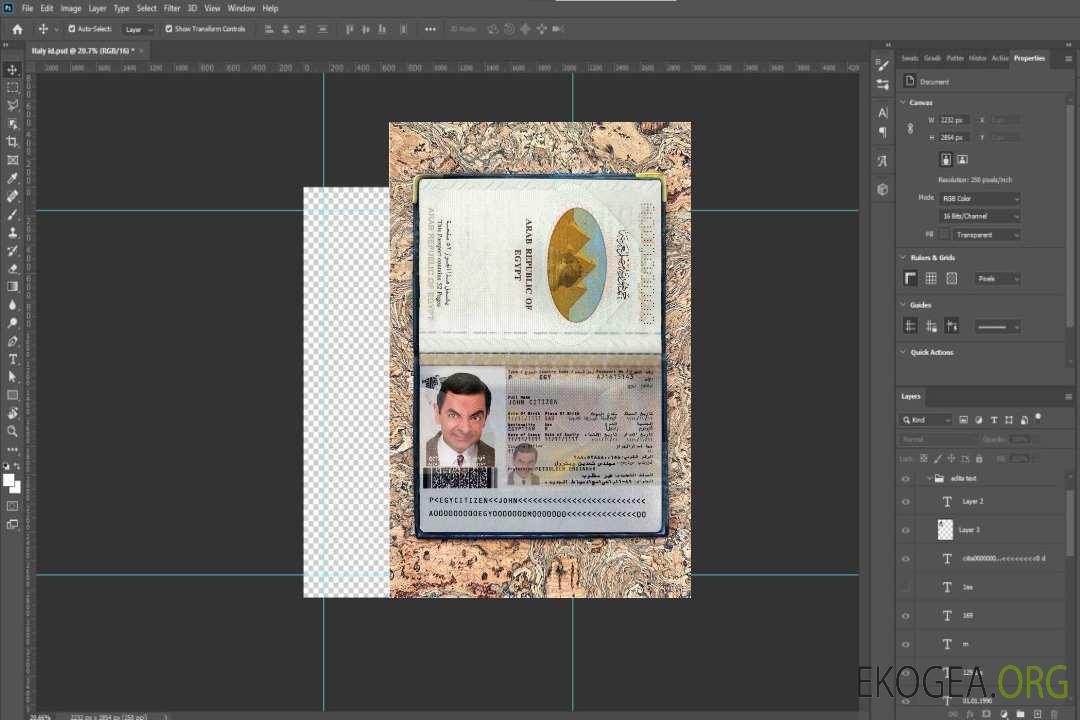Select the Eraser tool
This screenshot has width=1080, height=720.
click(x=12, y=269)
